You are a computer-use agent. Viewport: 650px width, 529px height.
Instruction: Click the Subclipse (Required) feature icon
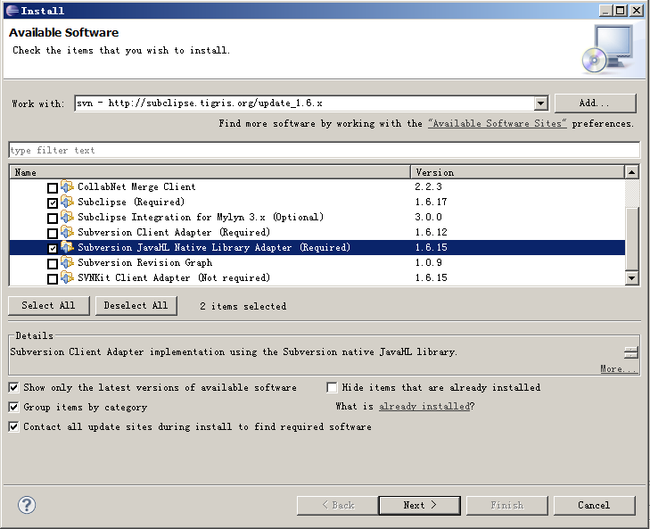point(67,201)
